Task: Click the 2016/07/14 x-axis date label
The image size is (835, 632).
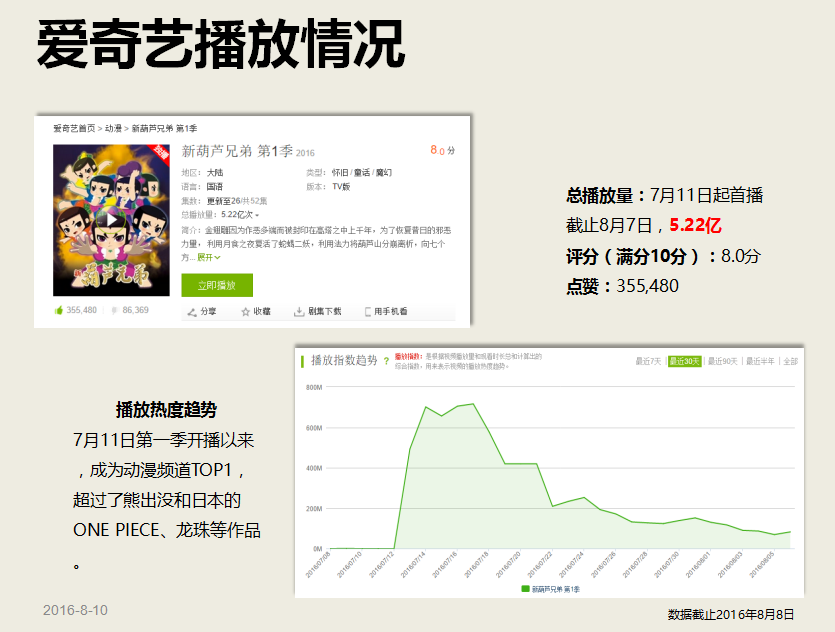Action: pyautogui.click(x=413, y=565)
